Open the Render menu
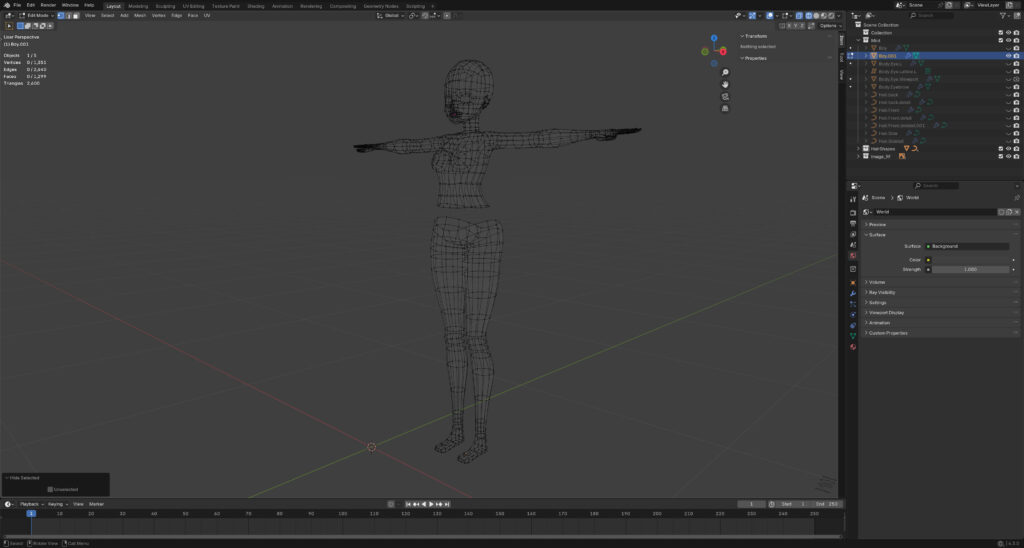The height and width of the screenshot is (548, 1024). 48,5
